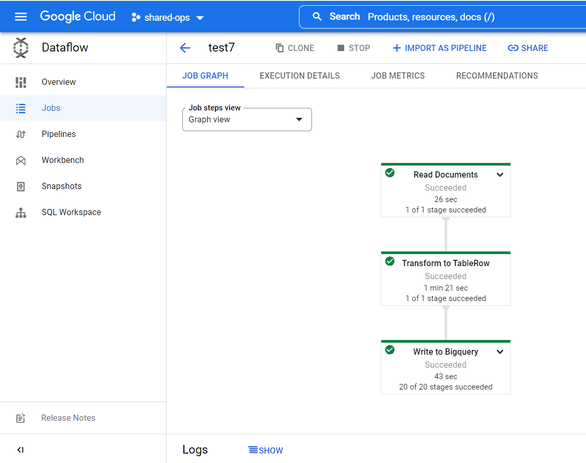Share the job with SHARE button

528,48
